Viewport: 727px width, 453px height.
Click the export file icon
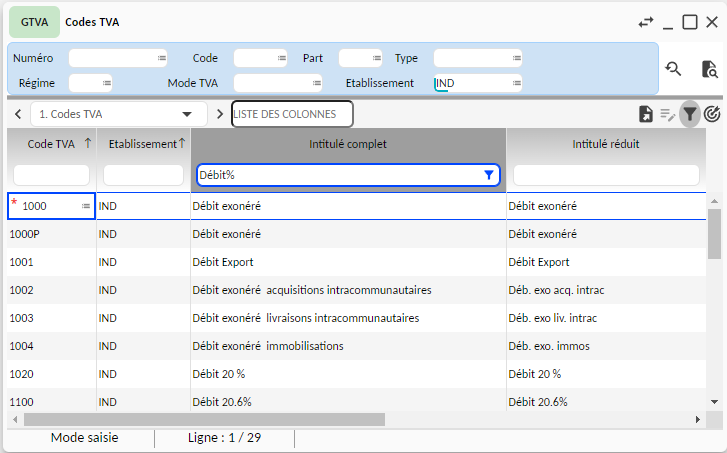point(646,114)
